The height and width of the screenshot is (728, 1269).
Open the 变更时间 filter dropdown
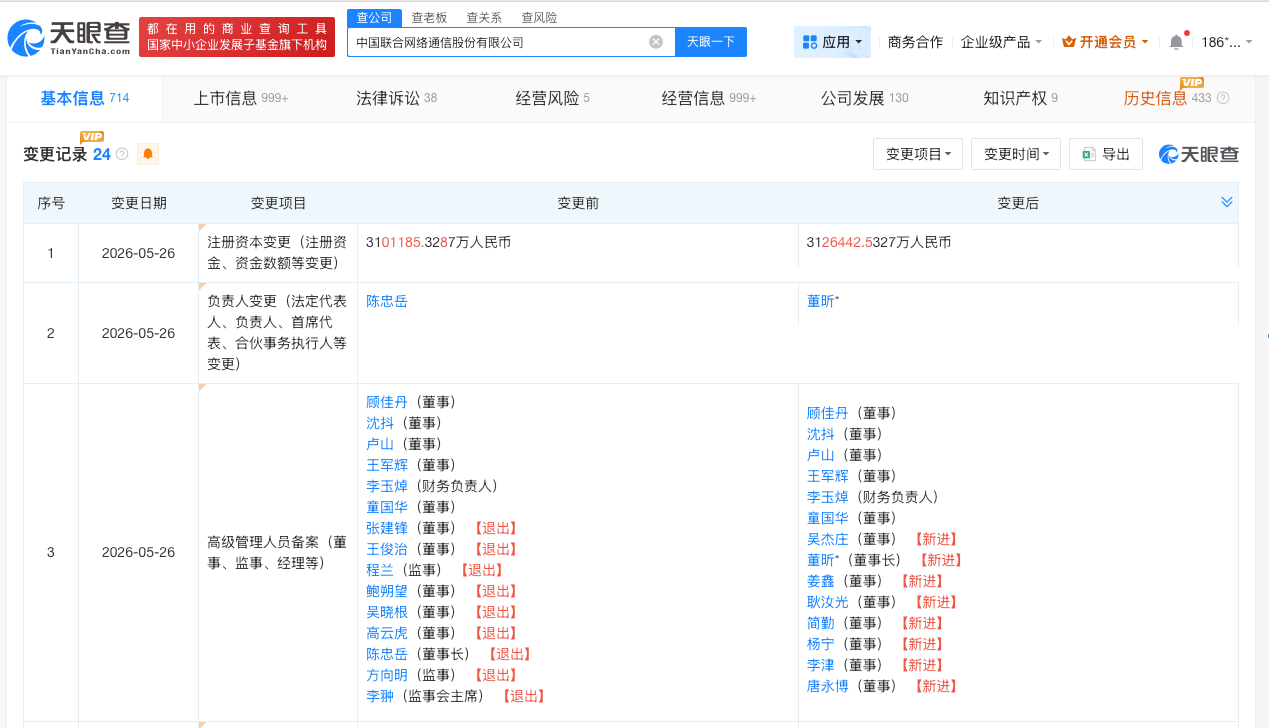tap(1016, 154)
